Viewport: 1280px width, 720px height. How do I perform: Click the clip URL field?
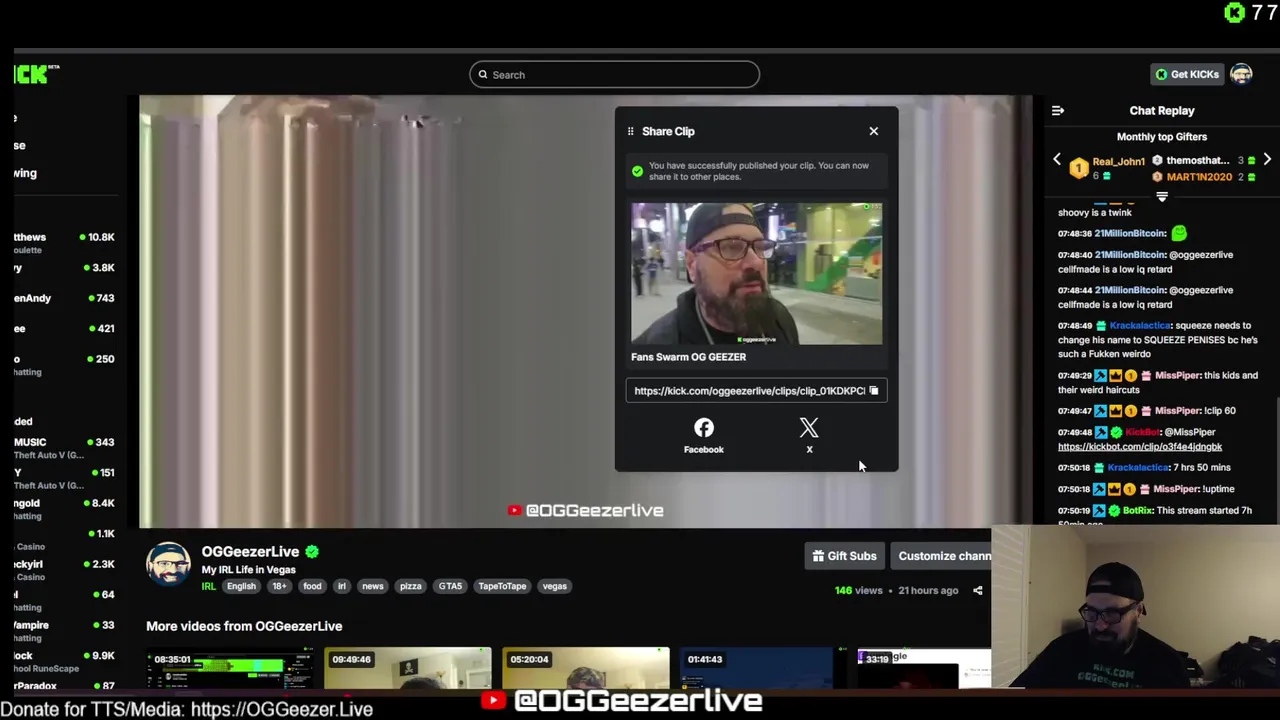(756, 391)
